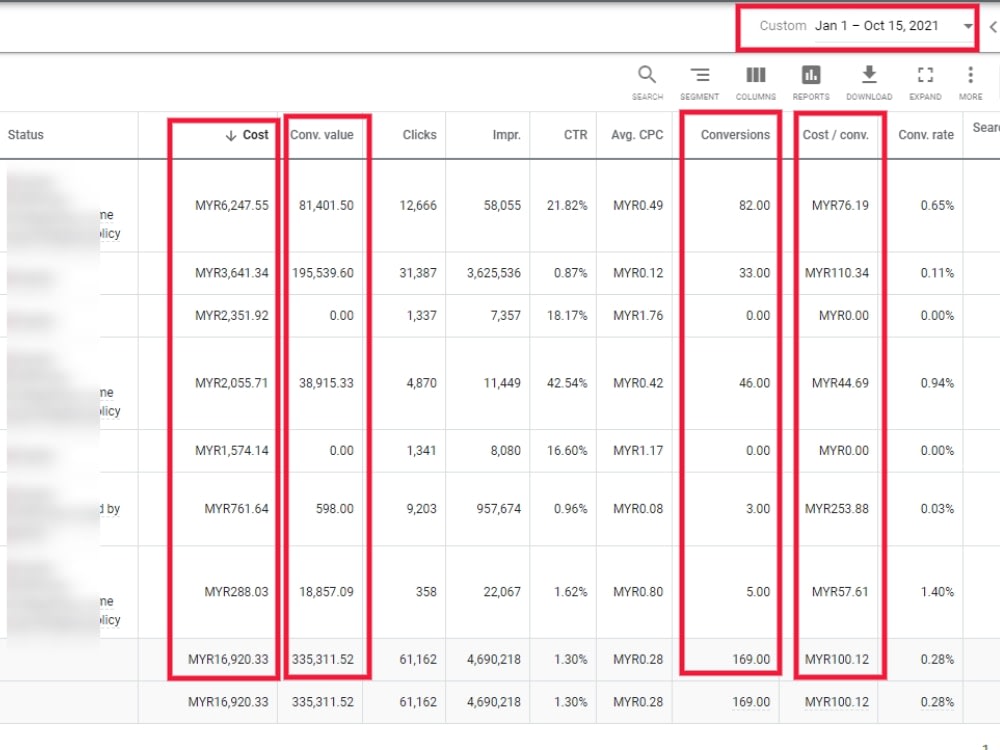Click the clicks value 9,203
Image resolution: width=1000 pixels, height=750 pixels.
point(422,509)
